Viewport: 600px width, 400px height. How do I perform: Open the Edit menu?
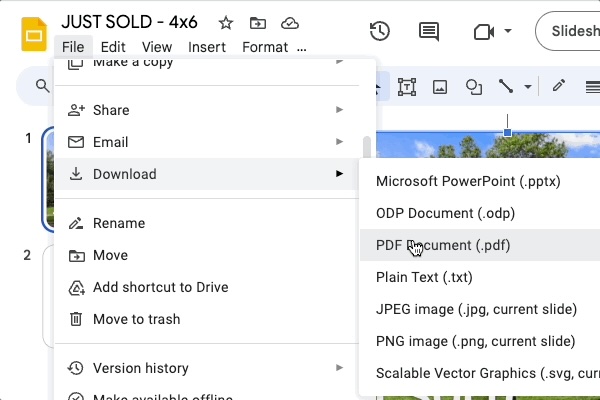point(113,47)
